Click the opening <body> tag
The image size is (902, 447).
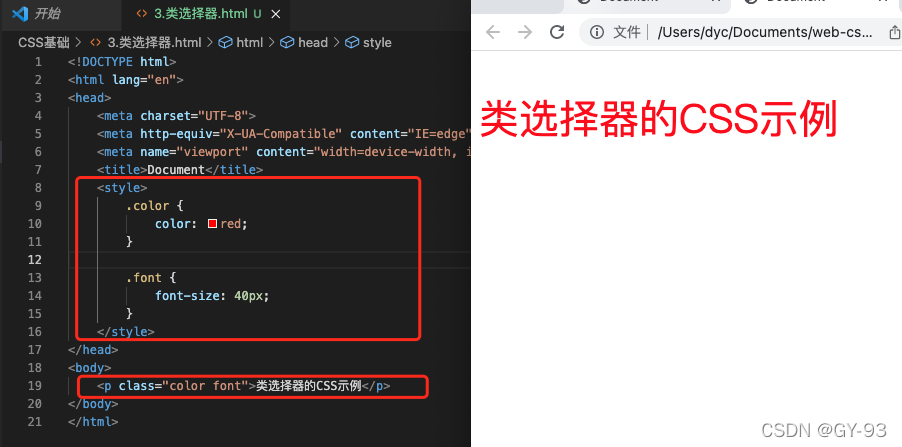click(x=90, y=368)
